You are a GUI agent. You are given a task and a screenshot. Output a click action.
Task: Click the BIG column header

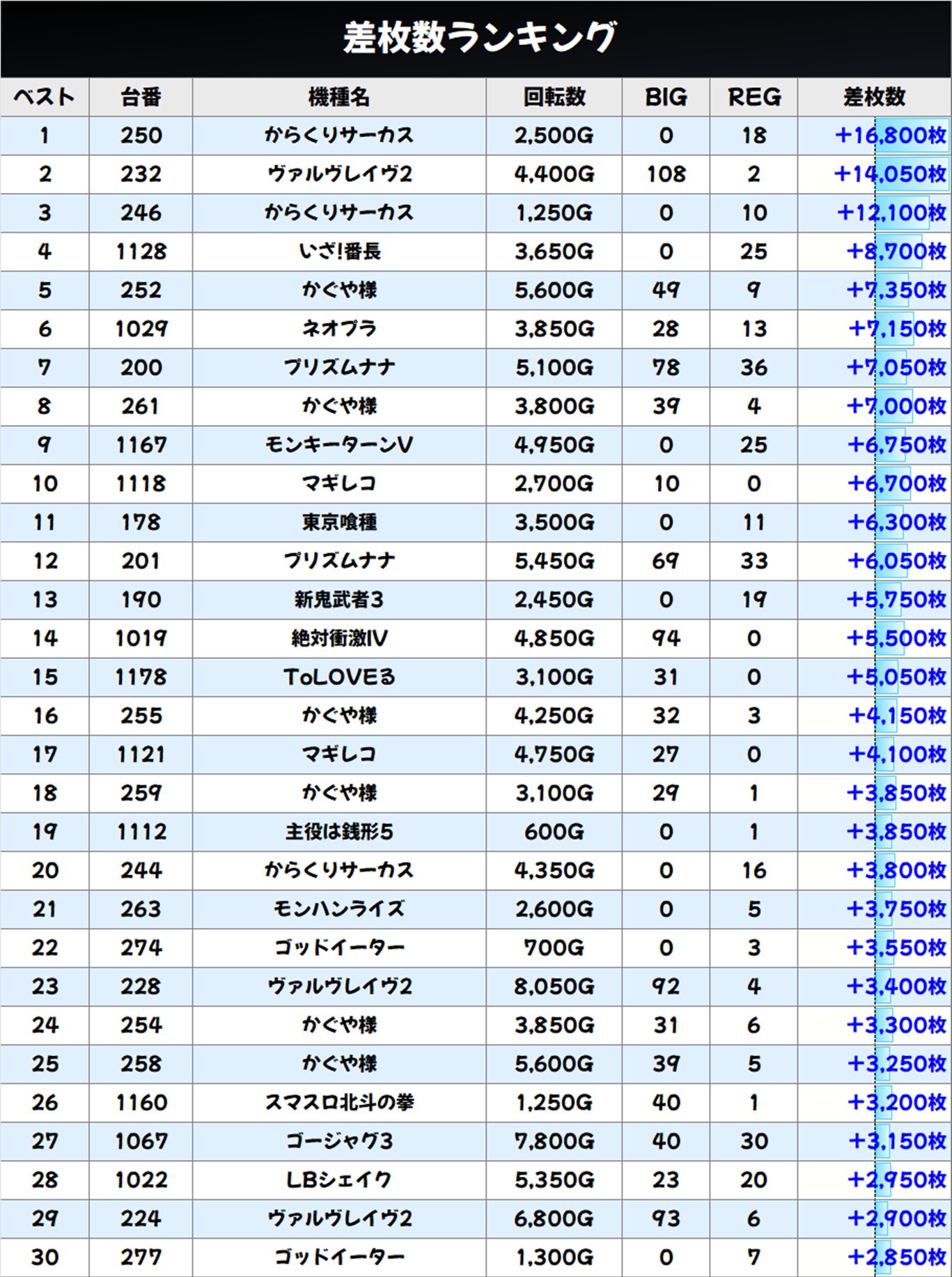tap(666, 97)
